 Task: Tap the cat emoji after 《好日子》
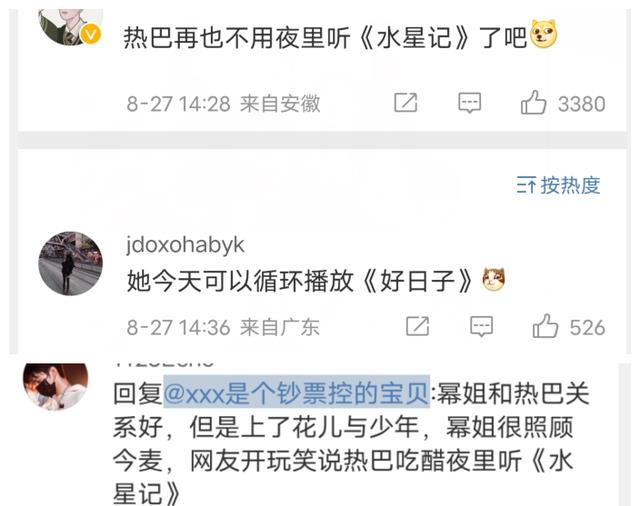pyautogui.click(x=493, y=280)
